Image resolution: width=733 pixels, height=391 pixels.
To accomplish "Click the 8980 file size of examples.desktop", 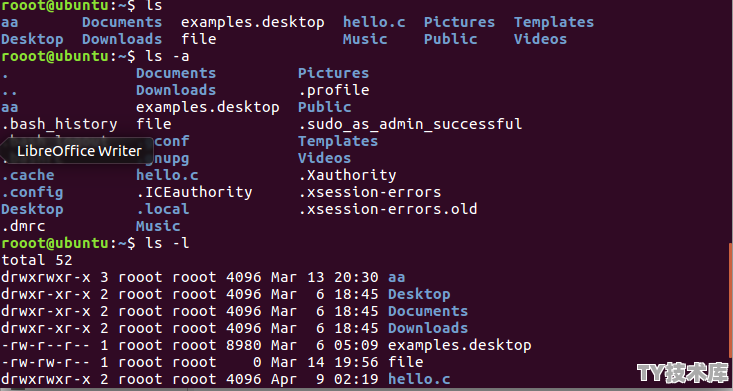I will coord(244,345).
